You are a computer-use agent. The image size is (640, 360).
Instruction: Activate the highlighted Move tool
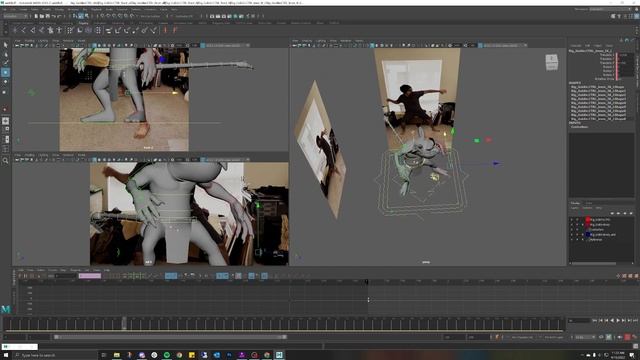(5, 72)
